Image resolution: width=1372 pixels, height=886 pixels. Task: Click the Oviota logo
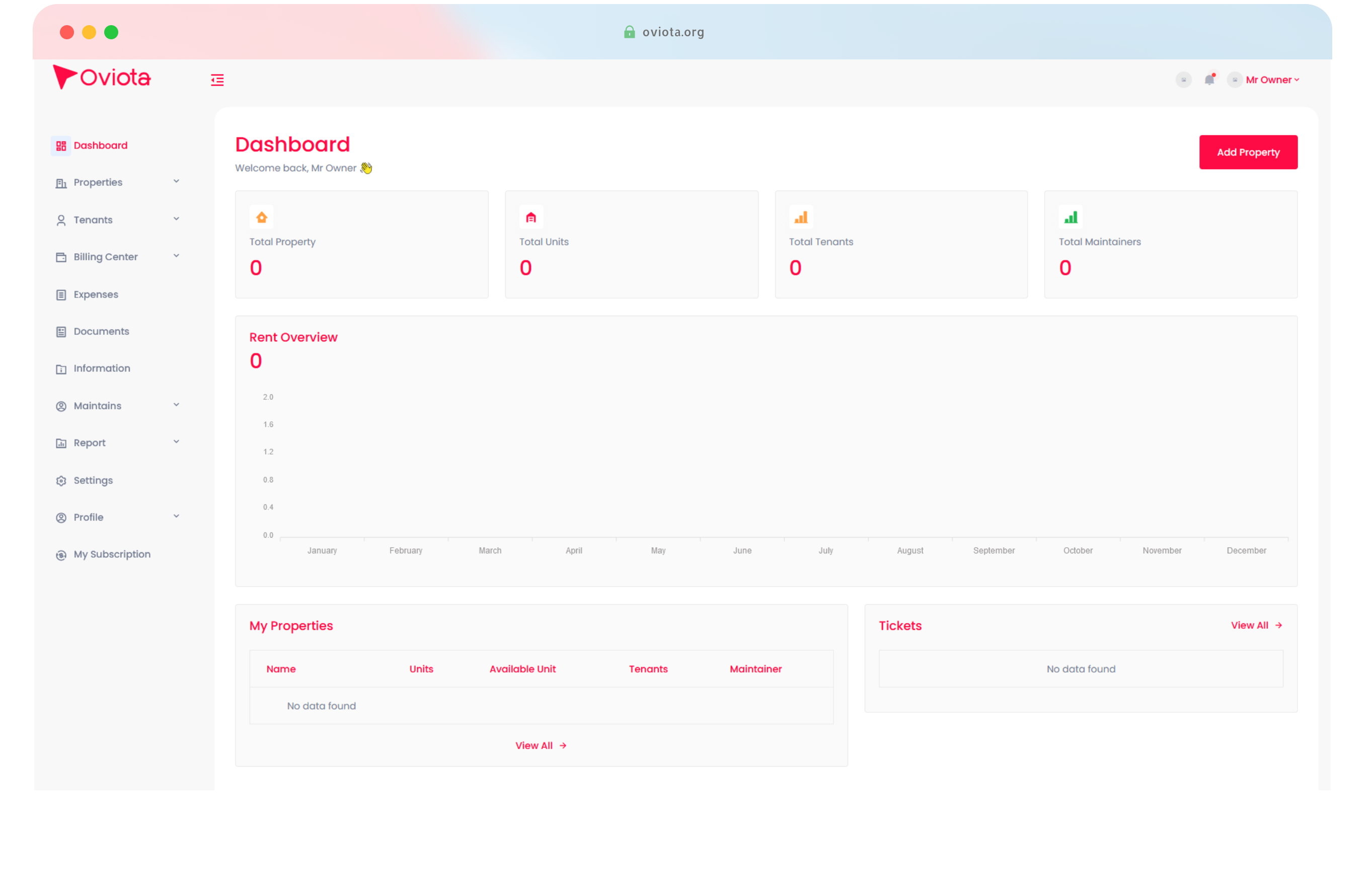pos(102,77)
